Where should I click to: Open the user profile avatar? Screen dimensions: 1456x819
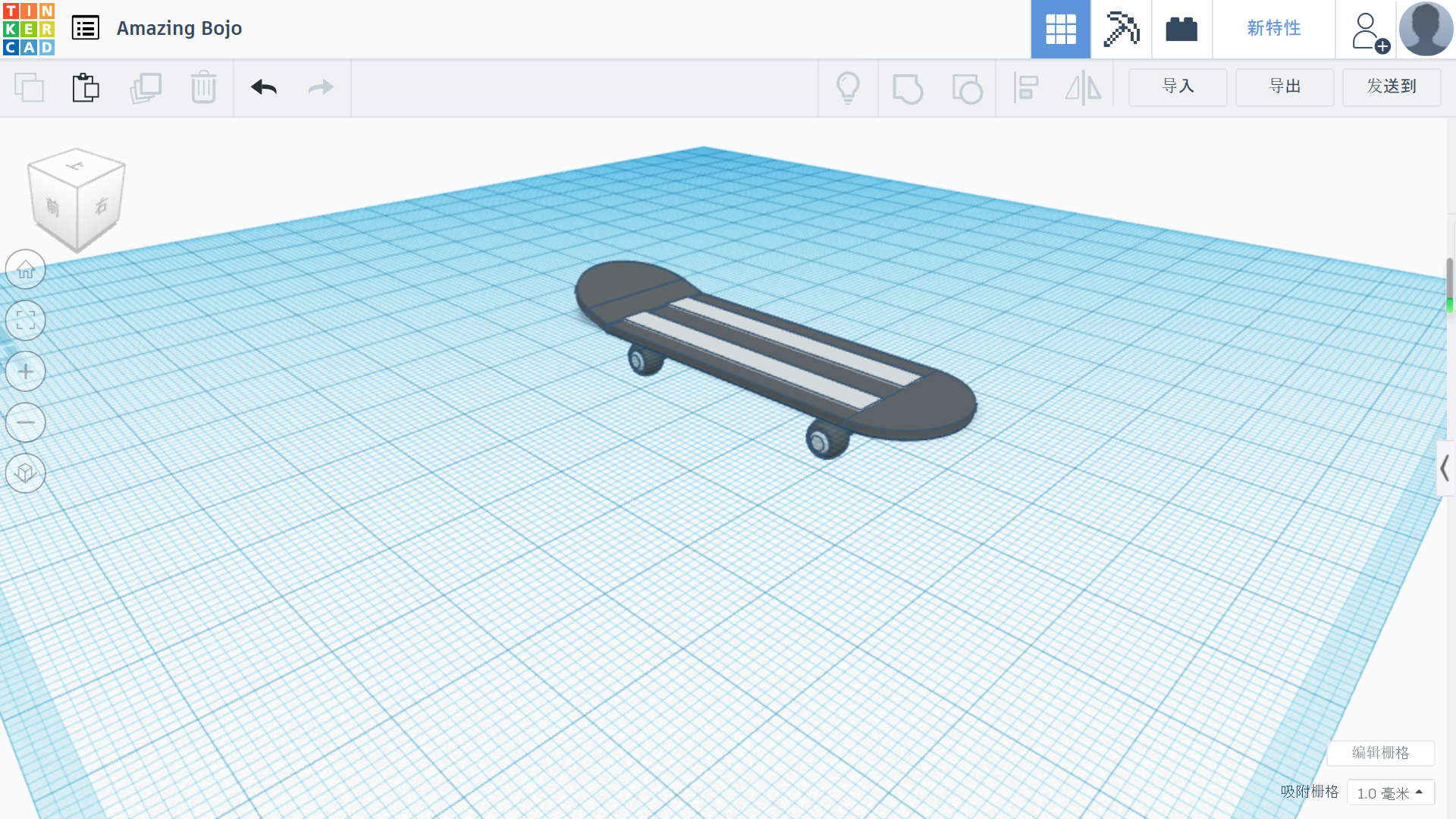coord(1426,29)
